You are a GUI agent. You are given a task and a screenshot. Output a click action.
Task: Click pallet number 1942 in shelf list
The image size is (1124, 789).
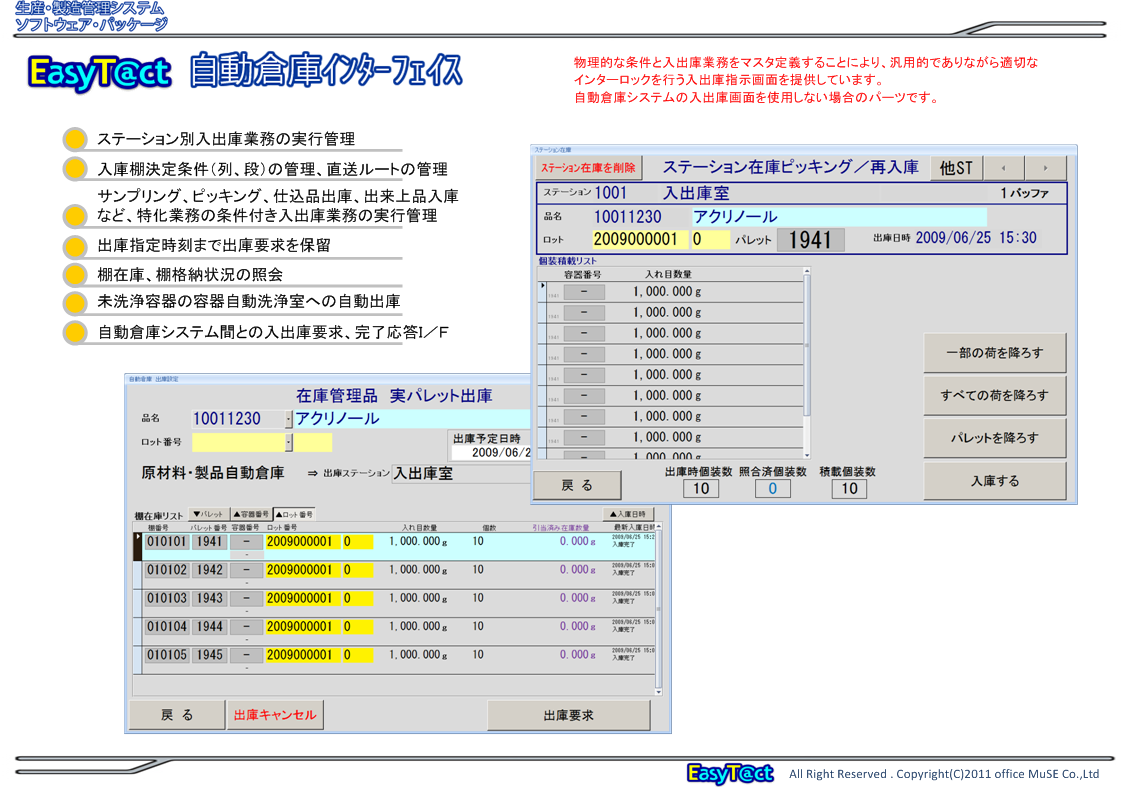coord(209,570)
